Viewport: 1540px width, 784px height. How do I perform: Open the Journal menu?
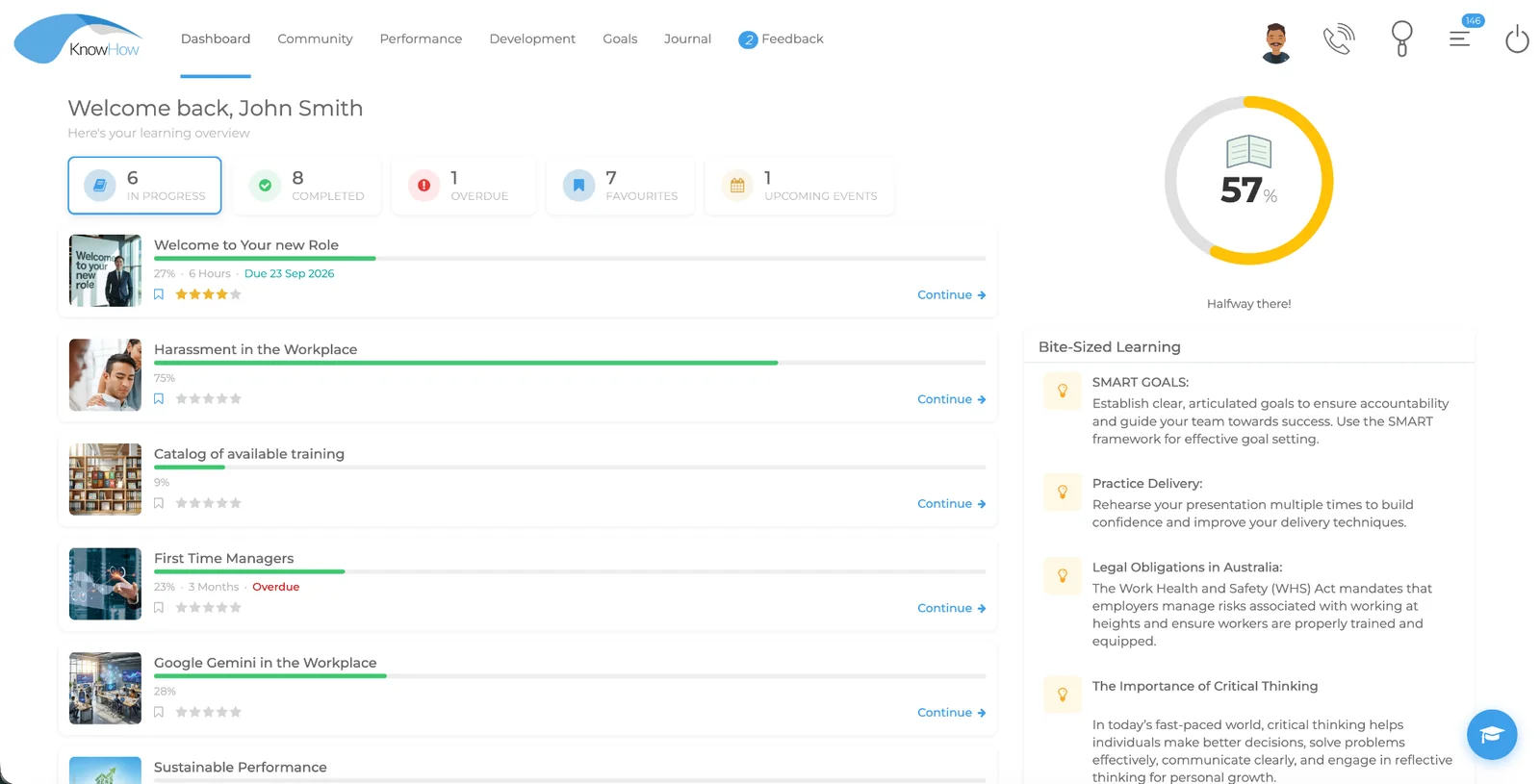(687, 38)
